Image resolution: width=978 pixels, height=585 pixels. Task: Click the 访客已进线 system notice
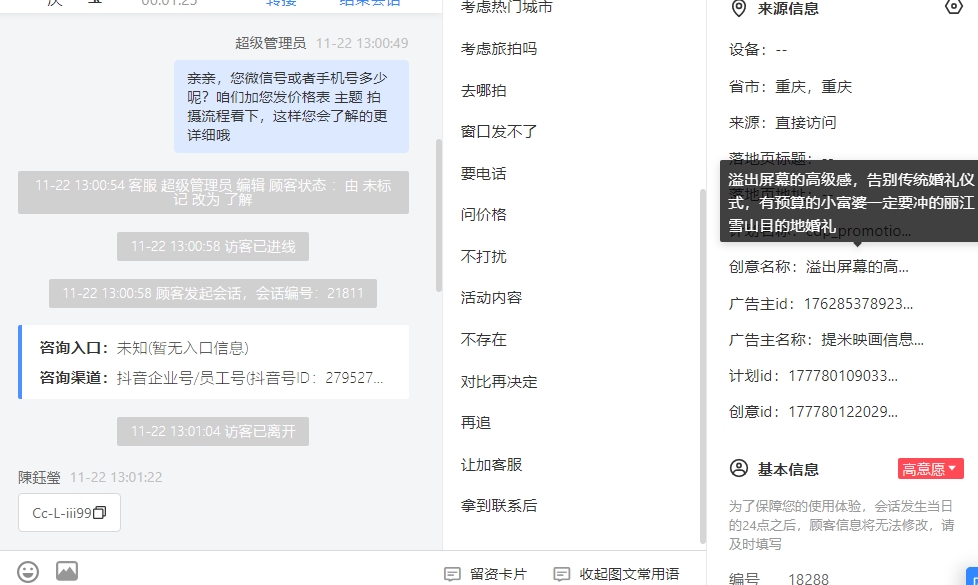pos(213,246)
